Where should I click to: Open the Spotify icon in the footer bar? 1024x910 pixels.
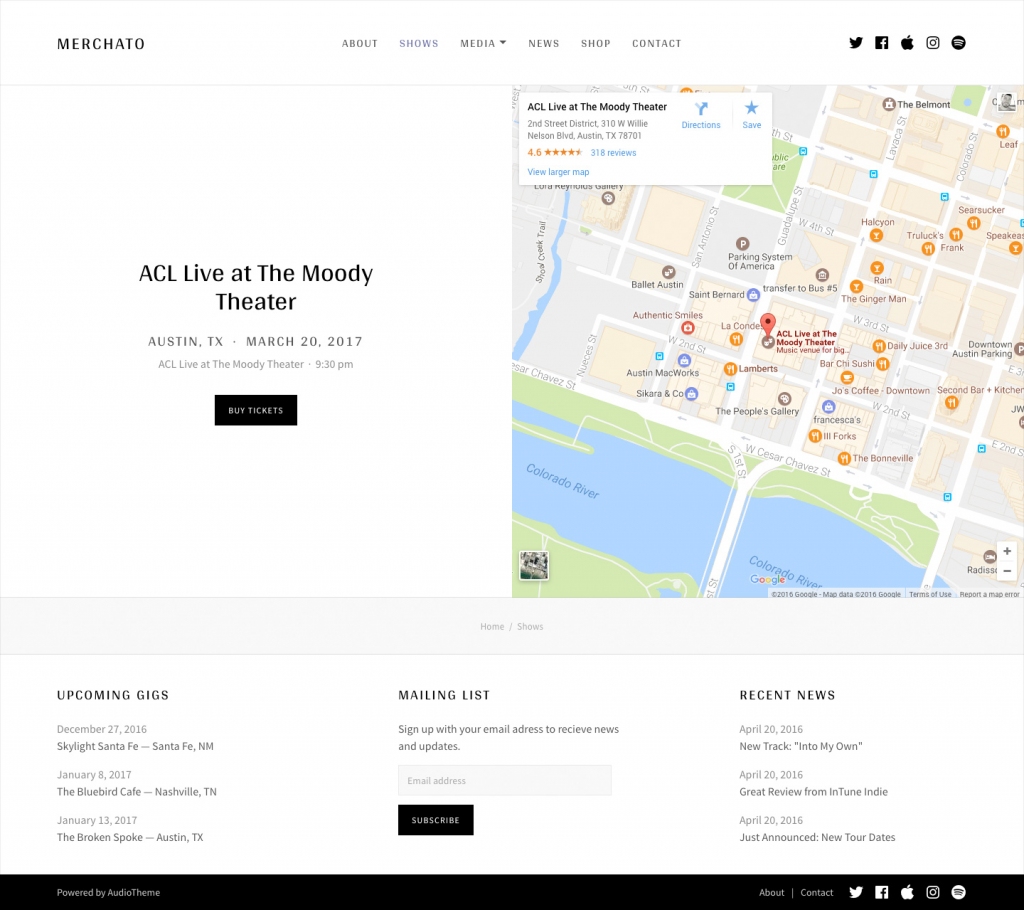pos(958,892)
